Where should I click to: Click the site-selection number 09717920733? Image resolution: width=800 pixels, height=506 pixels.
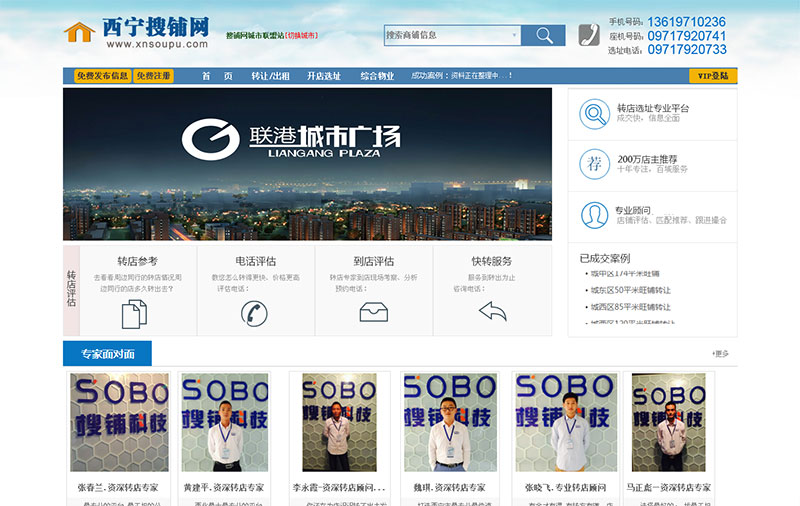687,49
